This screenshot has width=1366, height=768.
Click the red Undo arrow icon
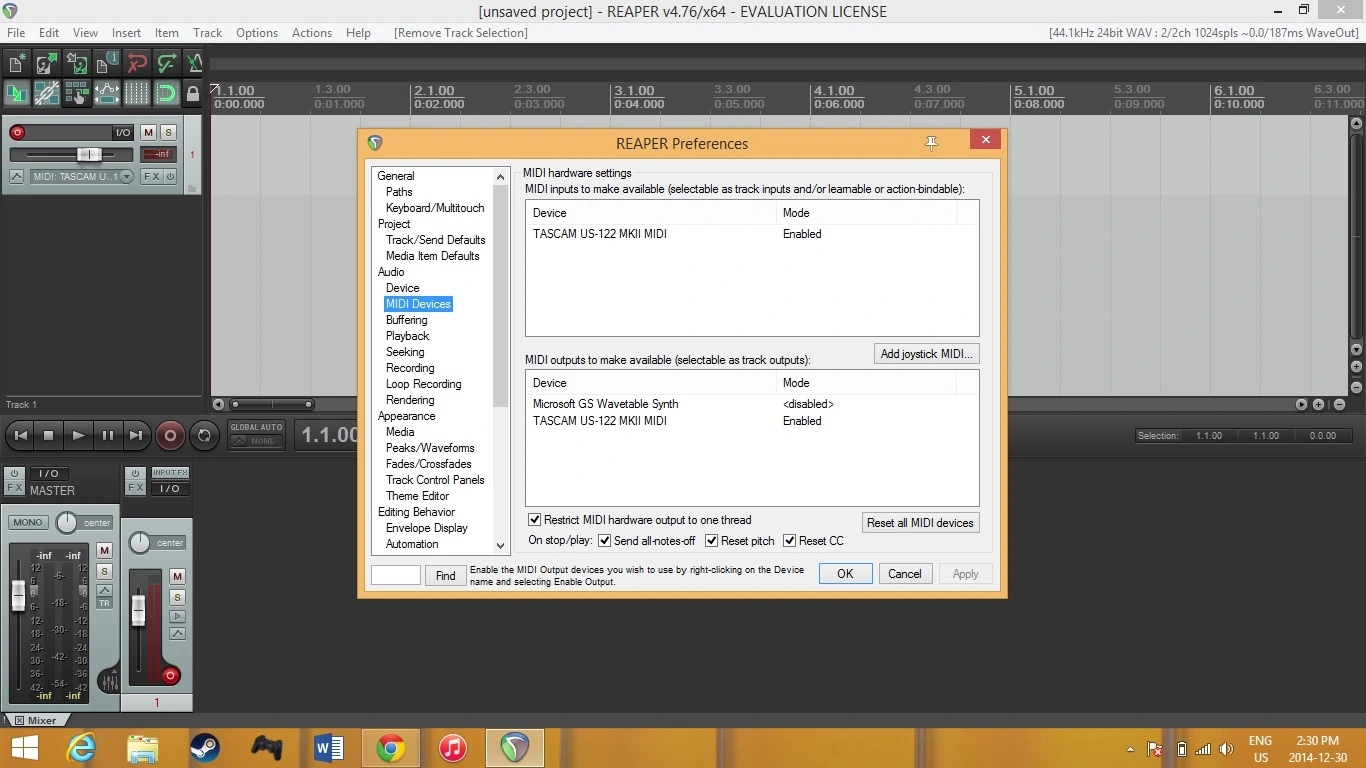(137, 63)
